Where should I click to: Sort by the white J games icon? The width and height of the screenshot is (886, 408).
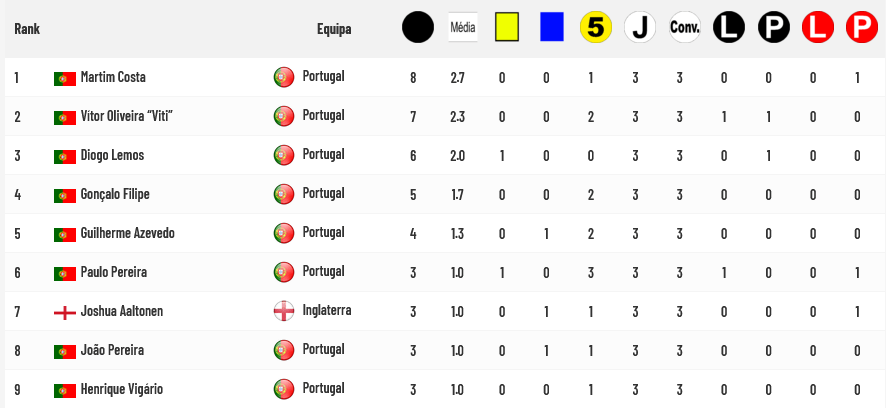coord(640,27)
